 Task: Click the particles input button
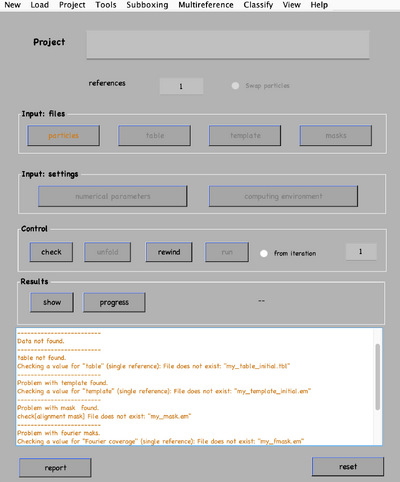click(63, 136)
